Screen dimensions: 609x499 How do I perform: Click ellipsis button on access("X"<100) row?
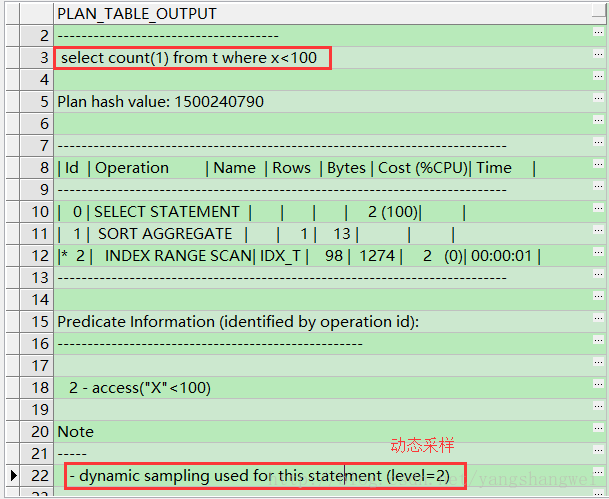click(x=598, y=388)
